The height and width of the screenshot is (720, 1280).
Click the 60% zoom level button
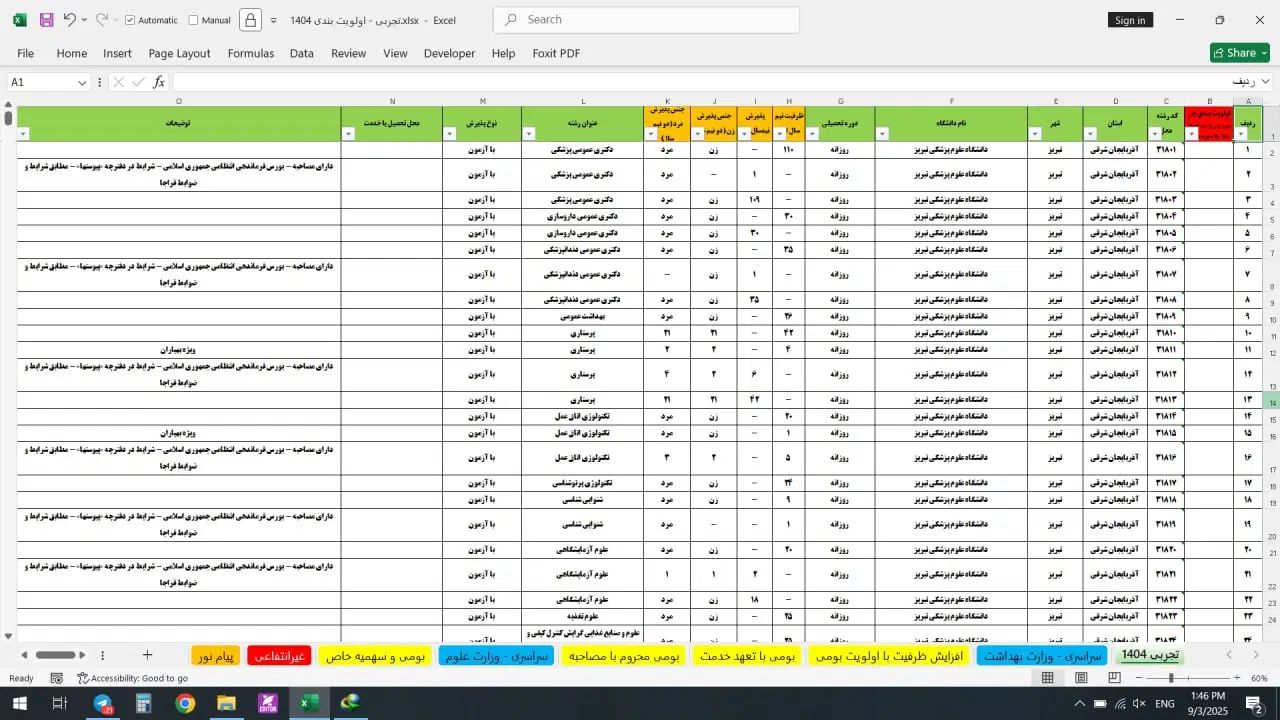point(1259,678)
